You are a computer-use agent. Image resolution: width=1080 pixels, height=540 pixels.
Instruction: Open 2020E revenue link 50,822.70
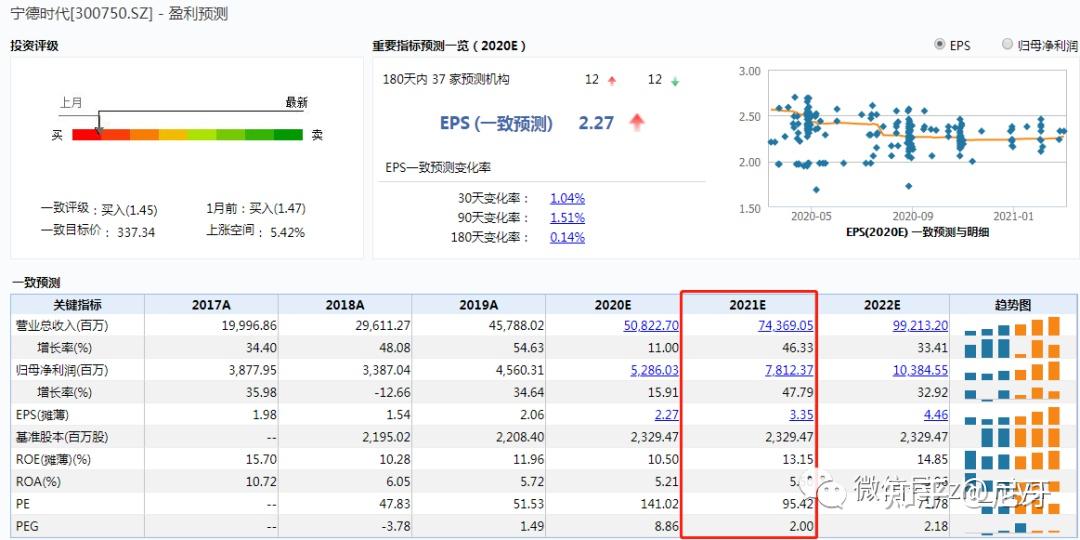pyautogui.click(x=651, y=325)
